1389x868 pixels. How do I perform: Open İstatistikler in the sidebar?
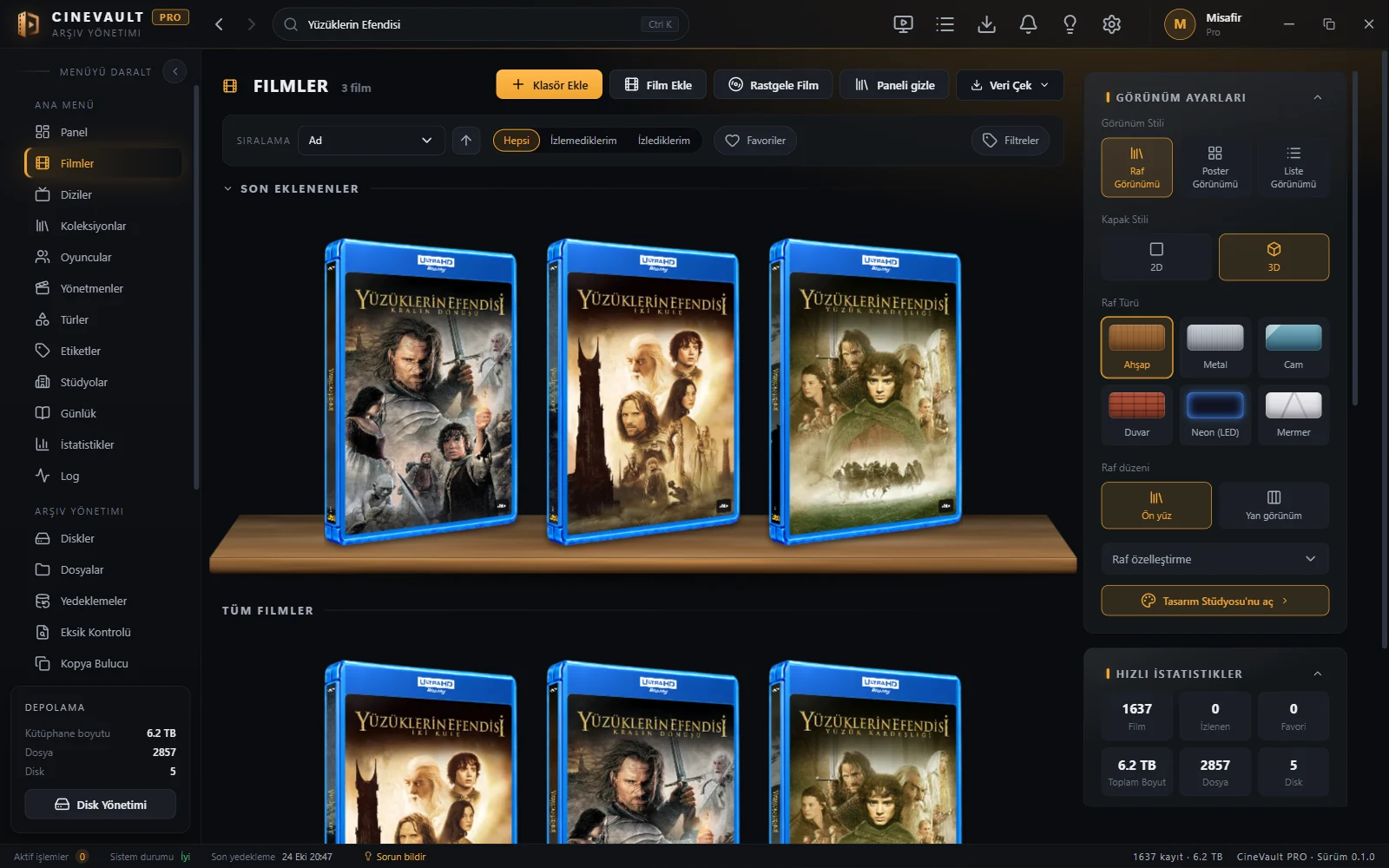click(104, 444)
